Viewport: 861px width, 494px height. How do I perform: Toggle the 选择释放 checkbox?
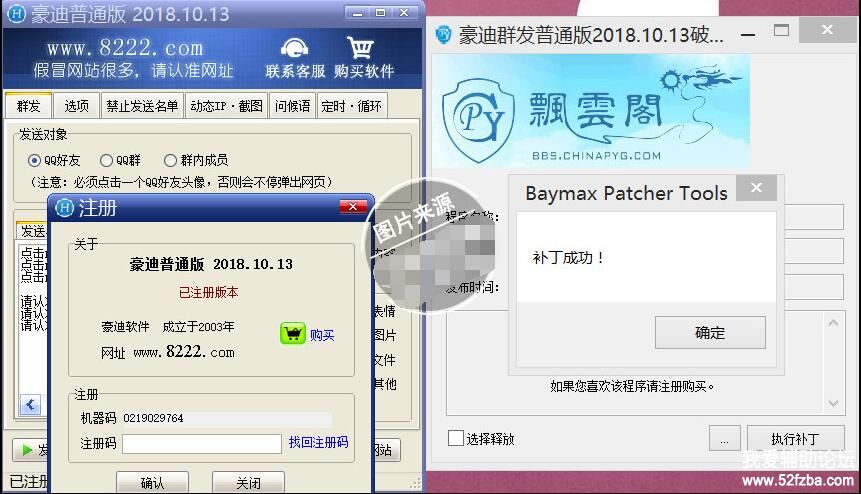coord(456,438)
